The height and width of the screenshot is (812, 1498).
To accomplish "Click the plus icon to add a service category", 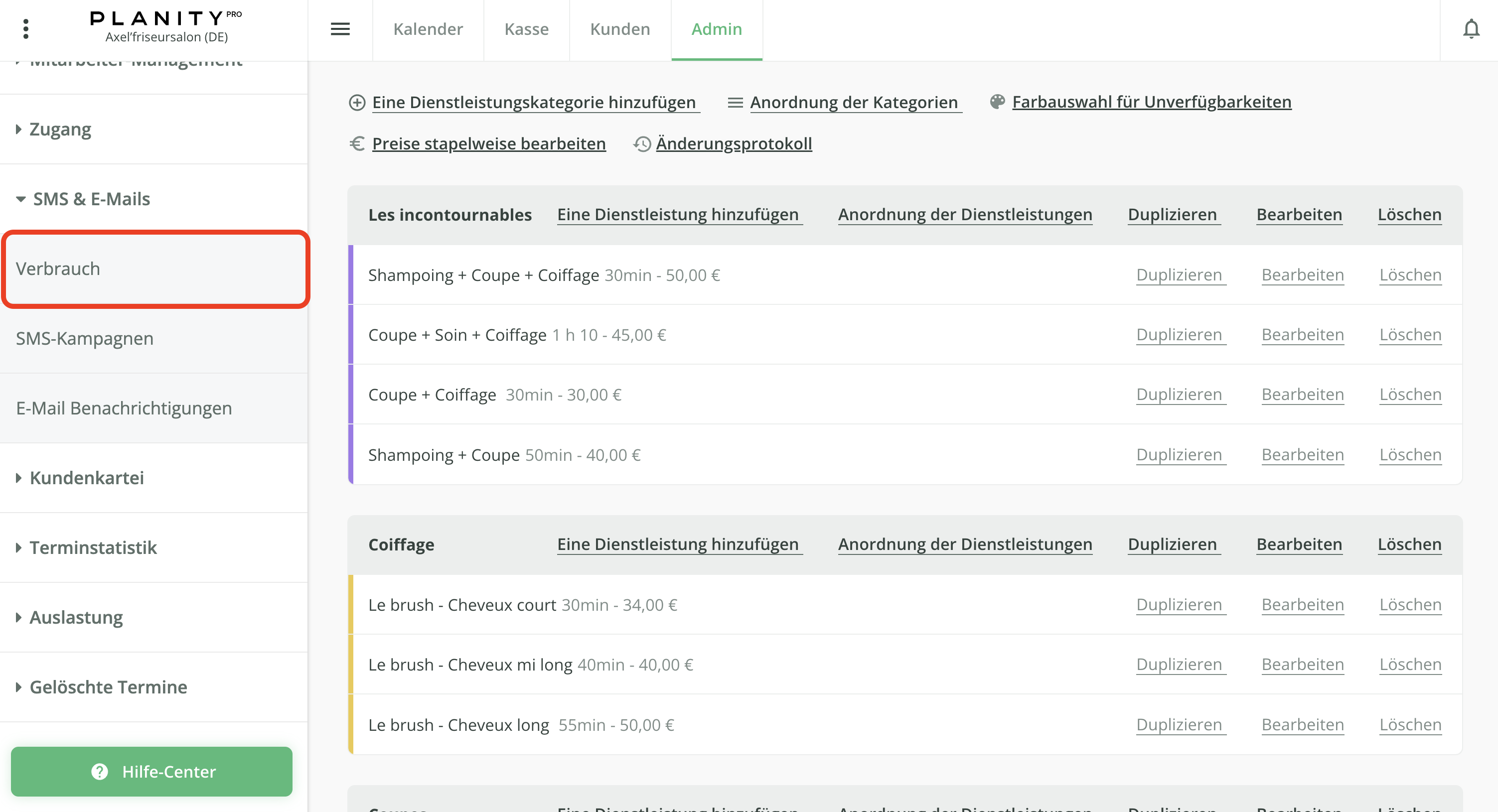I will pyautogui.click(x=358, y=102).
